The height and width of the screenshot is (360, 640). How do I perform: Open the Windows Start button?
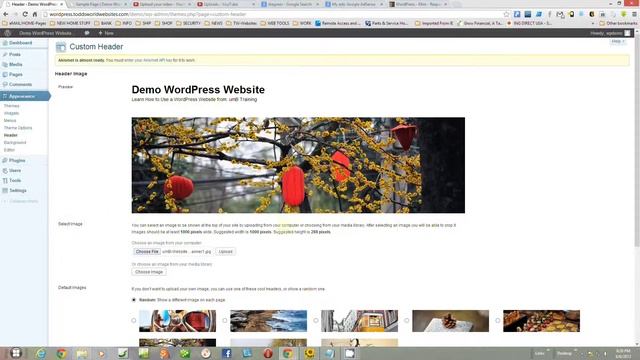[x=16, y=353]
